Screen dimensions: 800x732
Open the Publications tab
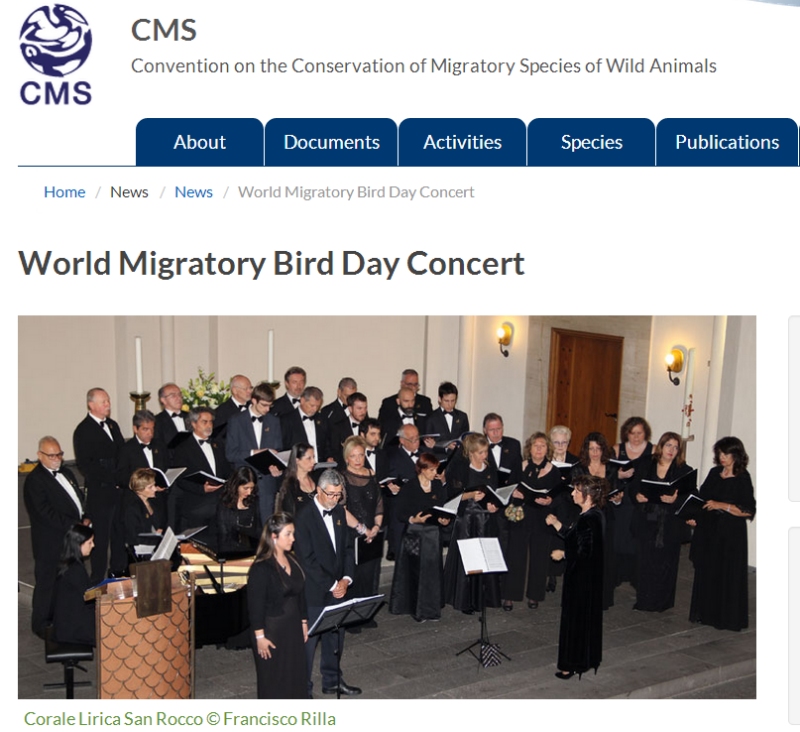tap(727, 142)
